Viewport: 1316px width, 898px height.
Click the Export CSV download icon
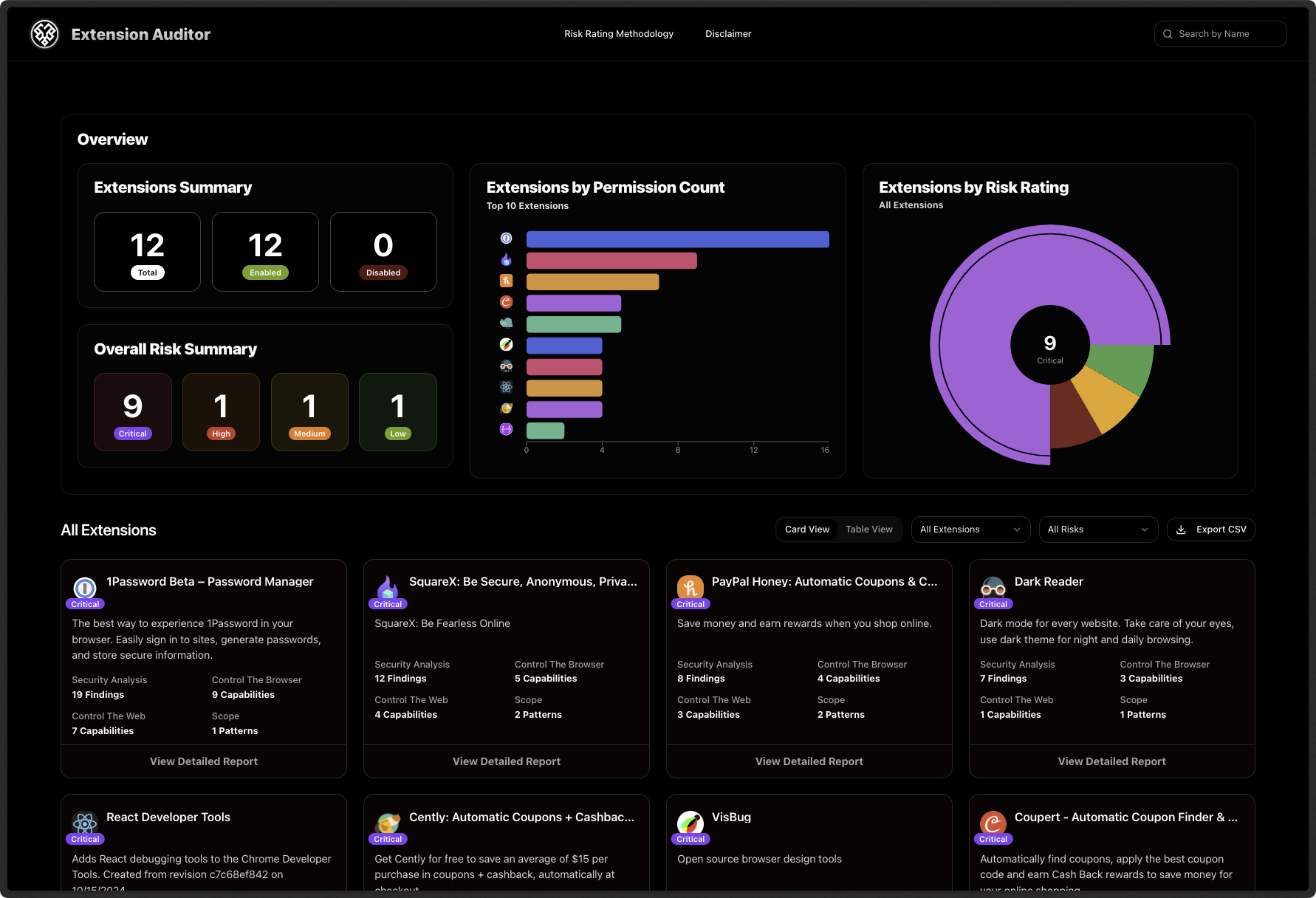coord(1181,529)
